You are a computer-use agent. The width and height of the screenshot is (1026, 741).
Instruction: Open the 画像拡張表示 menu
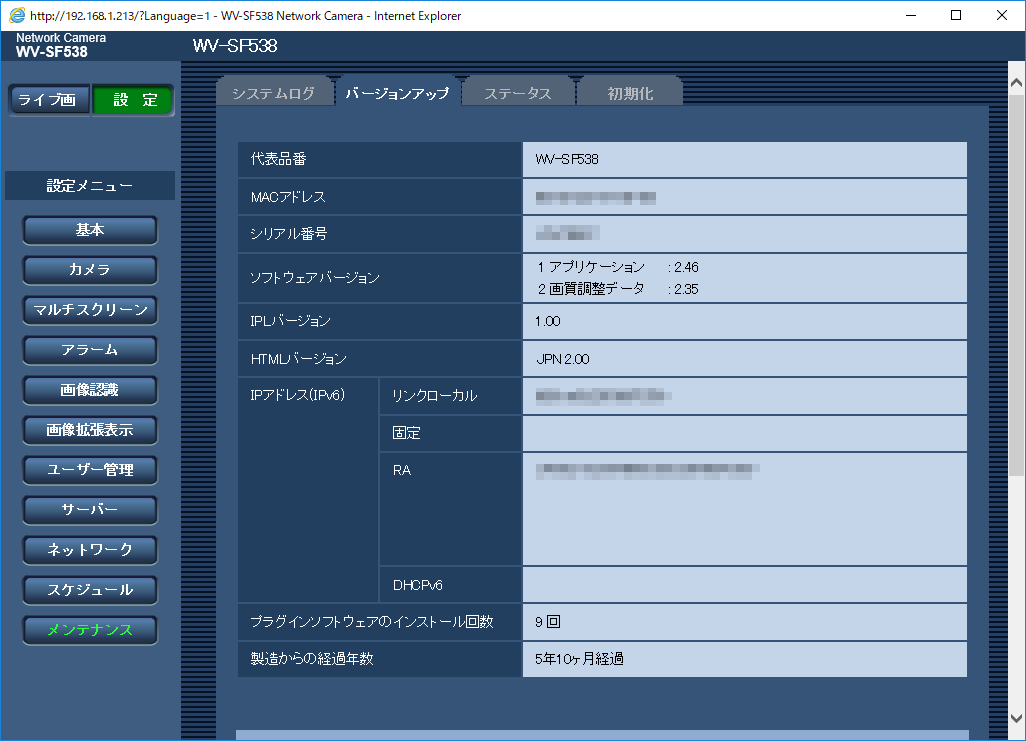[x=90, y=430]
